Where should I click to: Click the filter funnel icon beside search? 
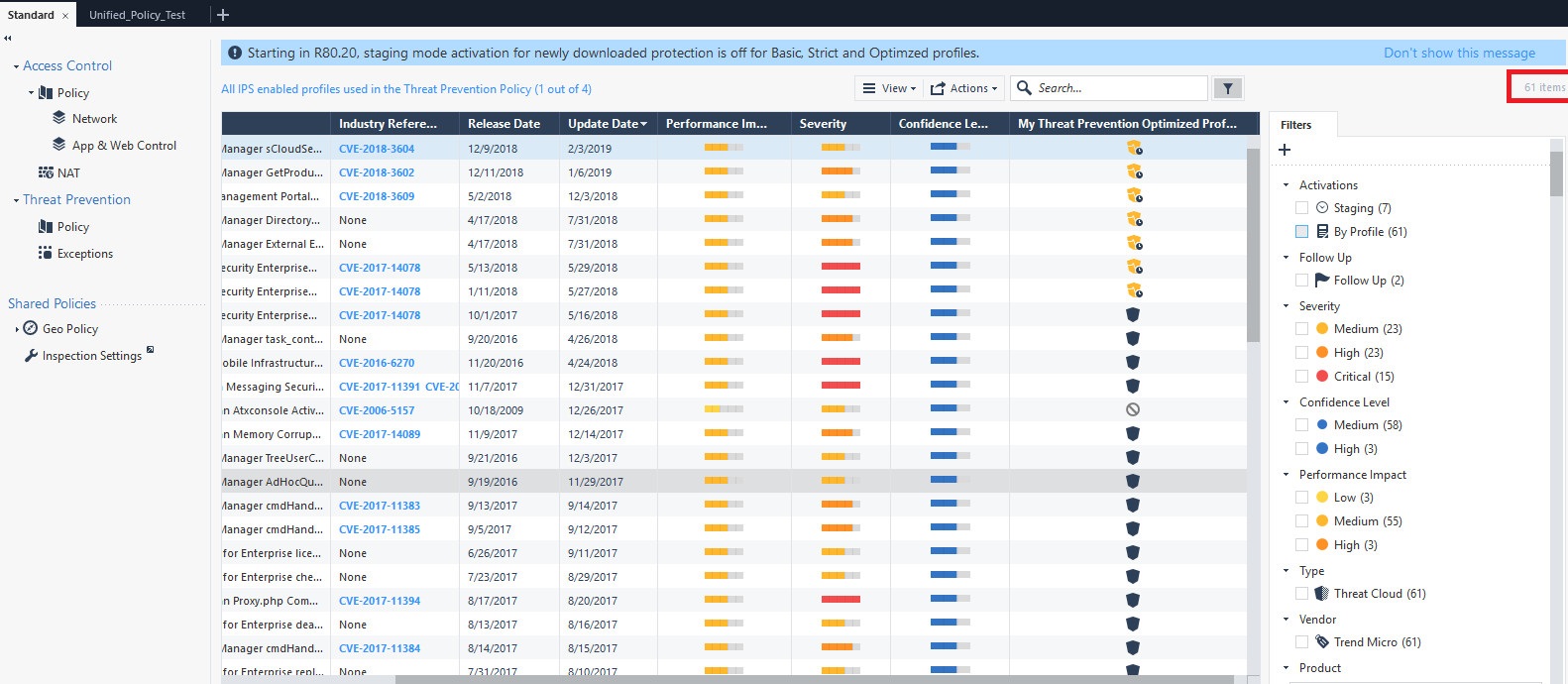click(x=1228, y=88)
